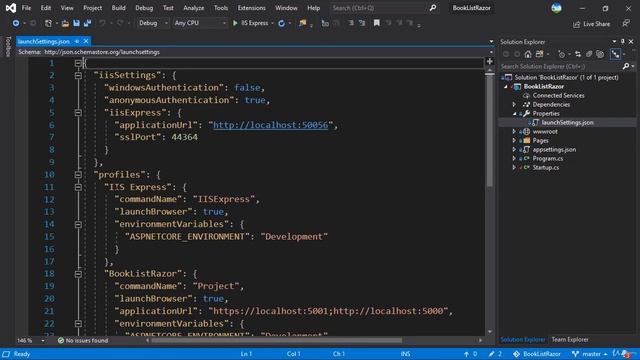Screen dimensions: 640x360
Task: Toggle bookmark using the bookmark icon
Action: (x=376, y=23)
